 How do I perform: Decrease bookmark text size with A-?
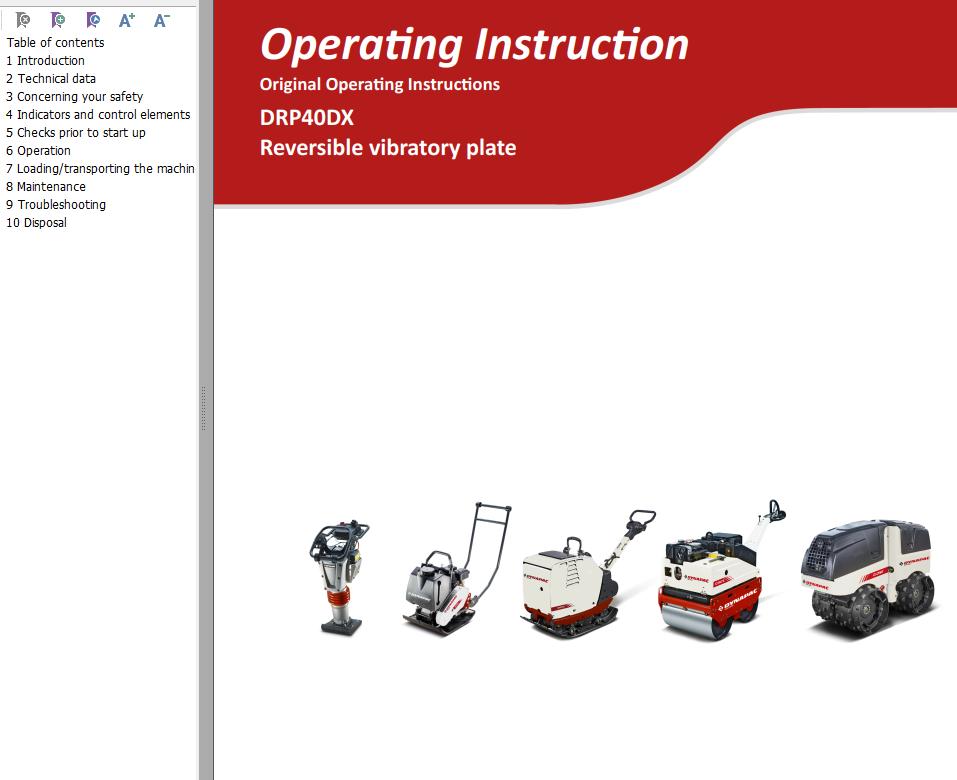162,20
